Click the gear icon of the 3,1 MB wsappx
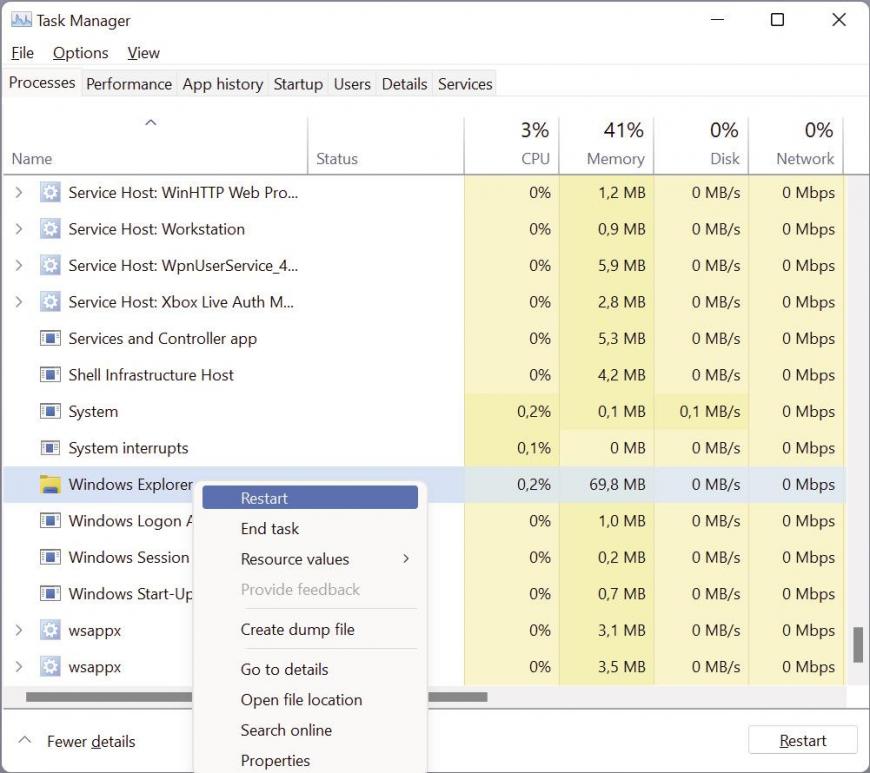 [50, 630]
